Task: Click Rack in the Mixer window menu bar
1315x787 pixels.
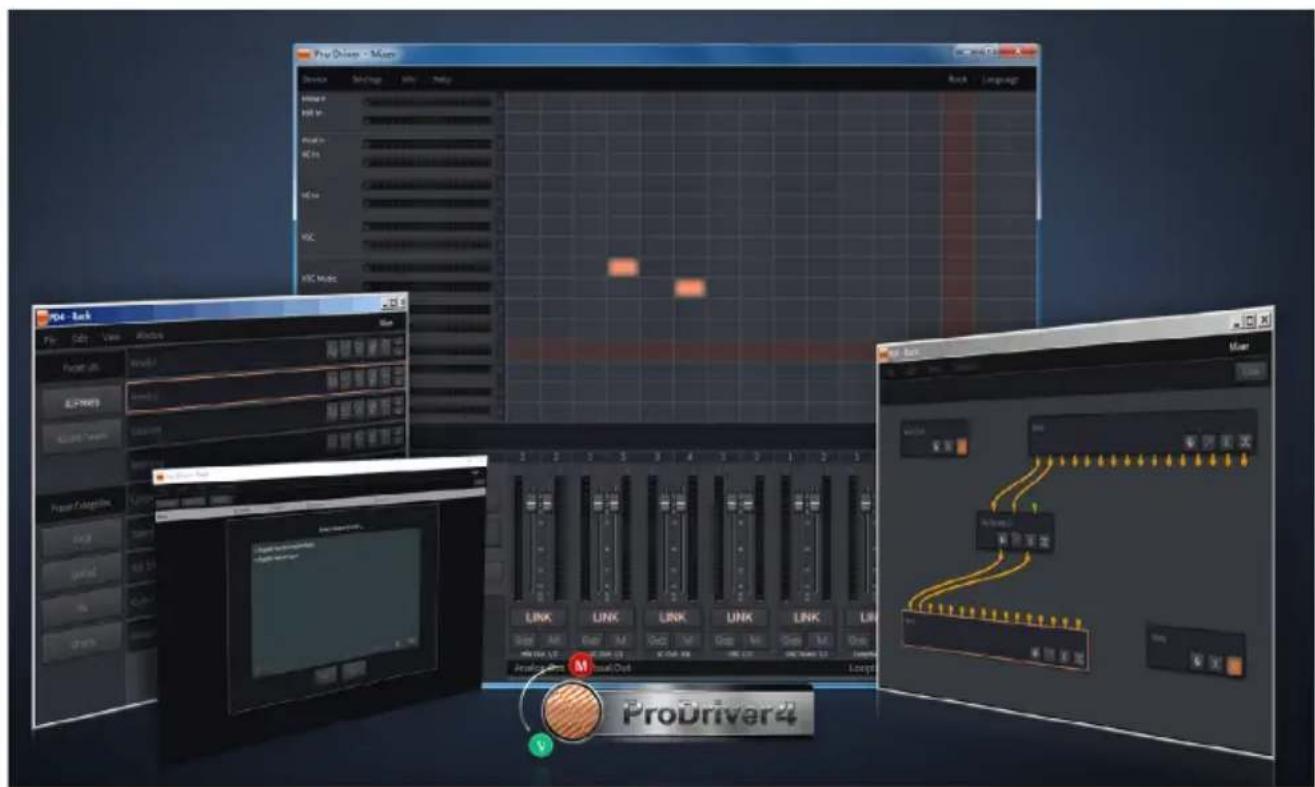Action: [x=957, y=79]
